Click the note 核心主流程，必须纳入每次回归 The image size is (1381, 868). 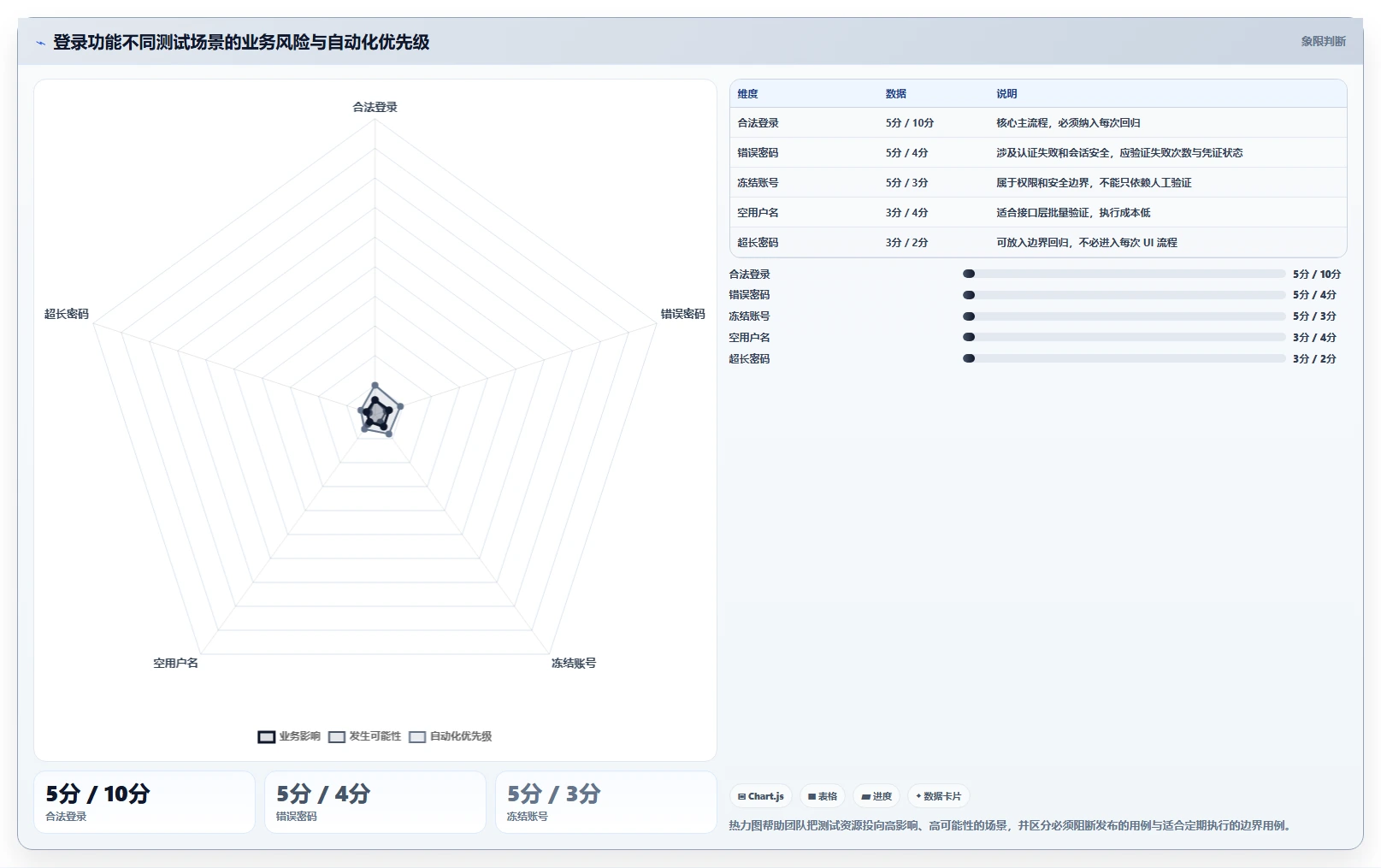point(1068,123)
